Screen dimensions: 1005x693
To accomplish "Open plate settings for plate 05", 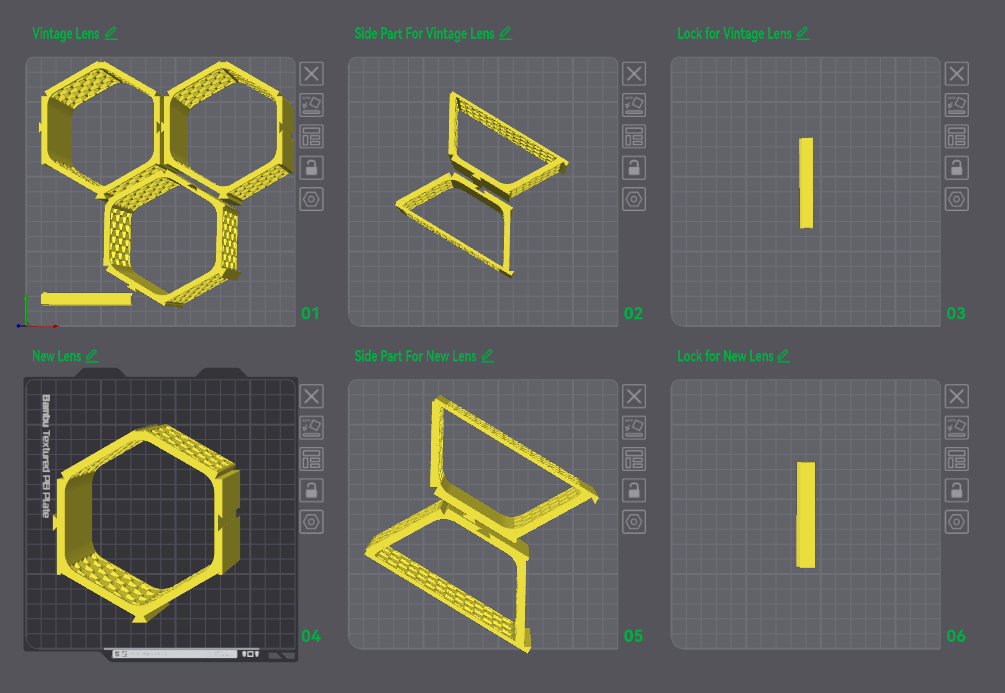I will pyautogui.click(x=634, y=522).
